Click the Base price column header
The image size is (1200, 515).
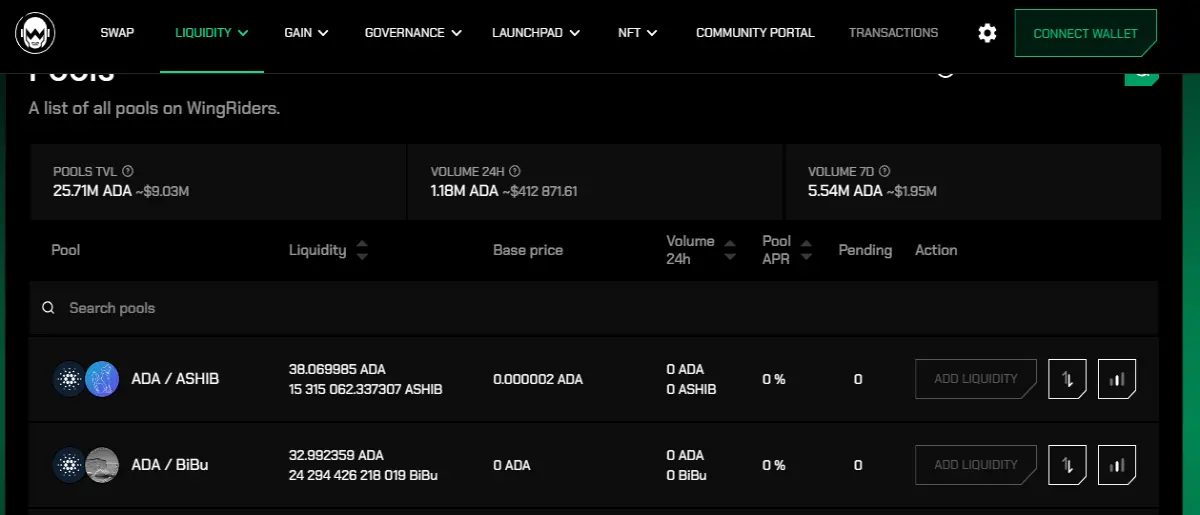(528, 250)
